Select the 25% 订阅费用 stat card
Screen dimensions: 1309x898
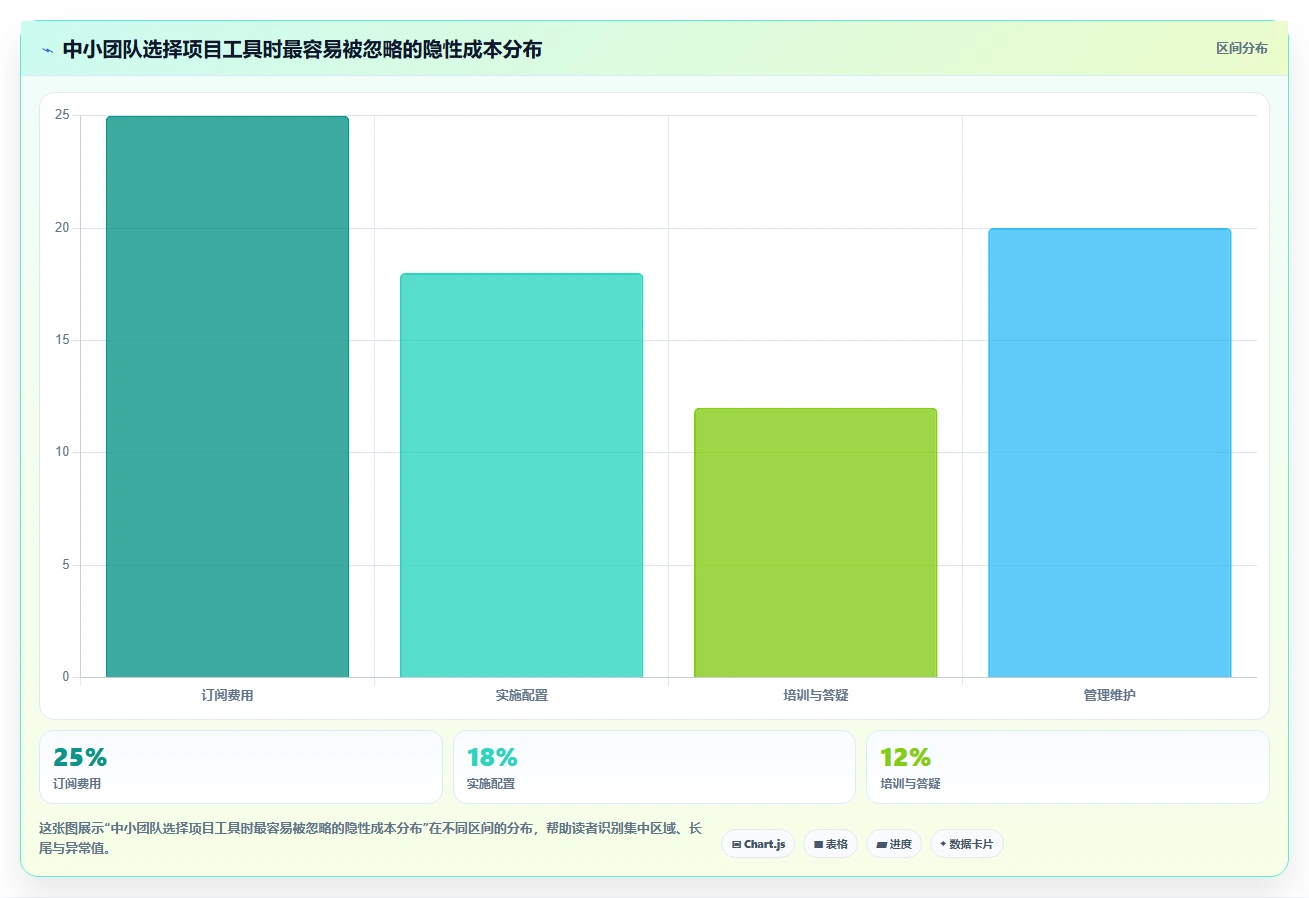pyautogui.click(x=240, y=767)
